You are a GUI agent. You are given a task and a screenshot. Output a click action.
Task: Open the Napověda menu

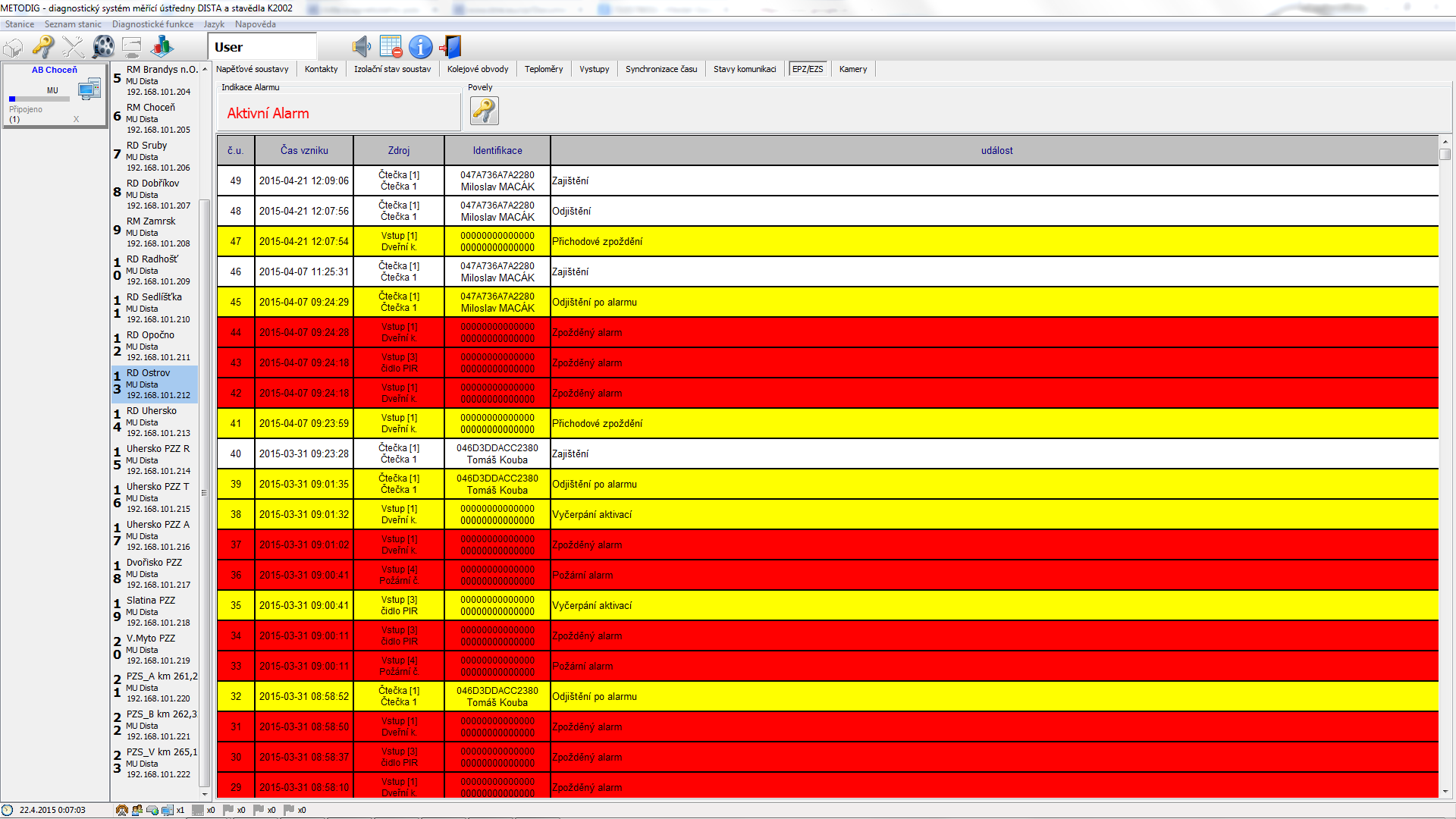(x=256, y=24)
